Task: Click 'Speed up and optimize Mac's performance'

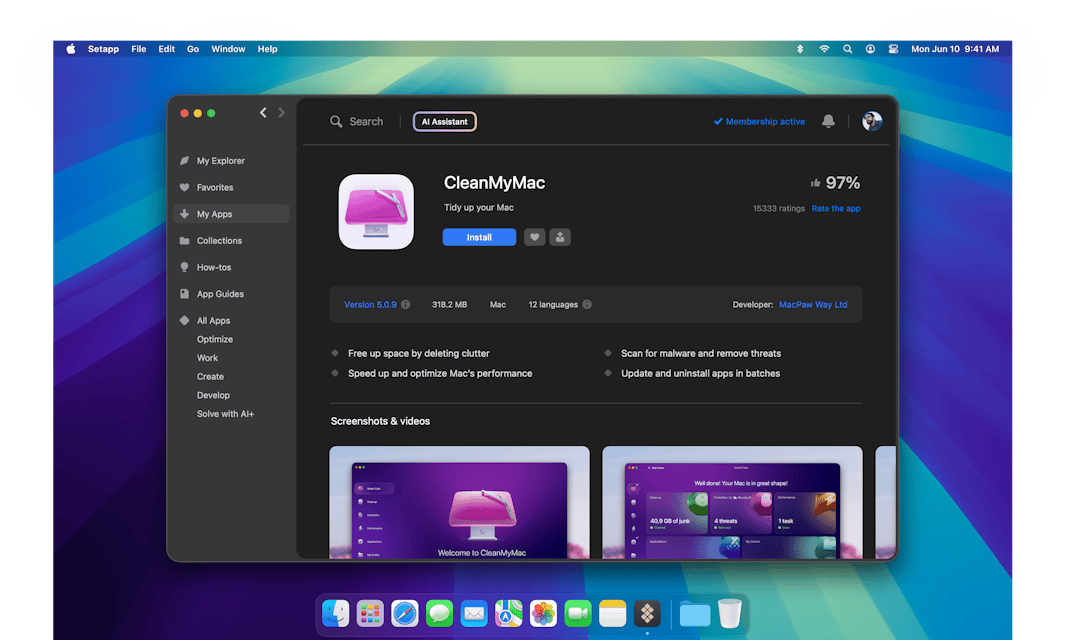Action: point(440,374)
